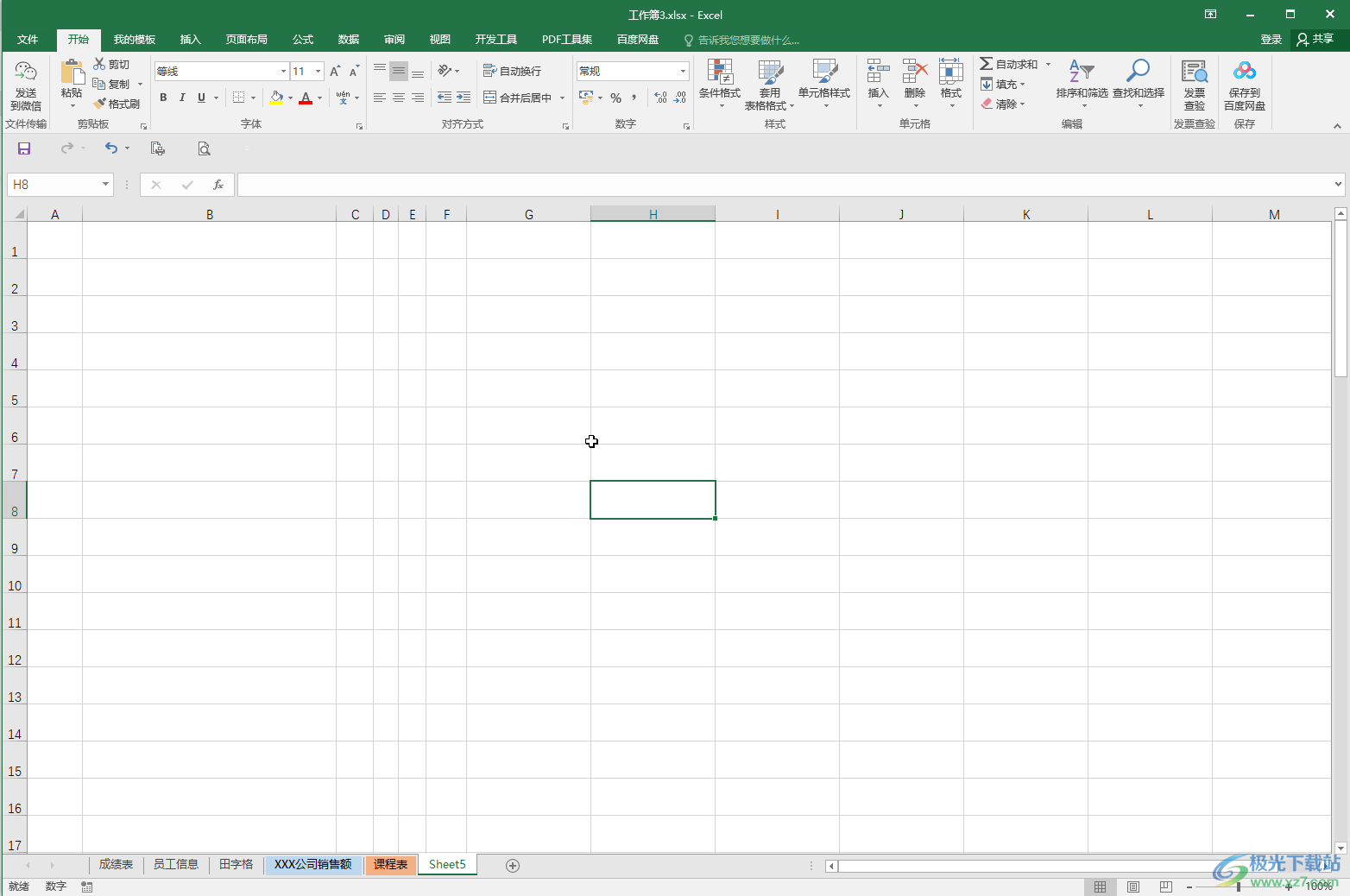This screenshot has width=1350, height=896.
Task: Click the save icon in quick toolbar
Action: point(24,148)
